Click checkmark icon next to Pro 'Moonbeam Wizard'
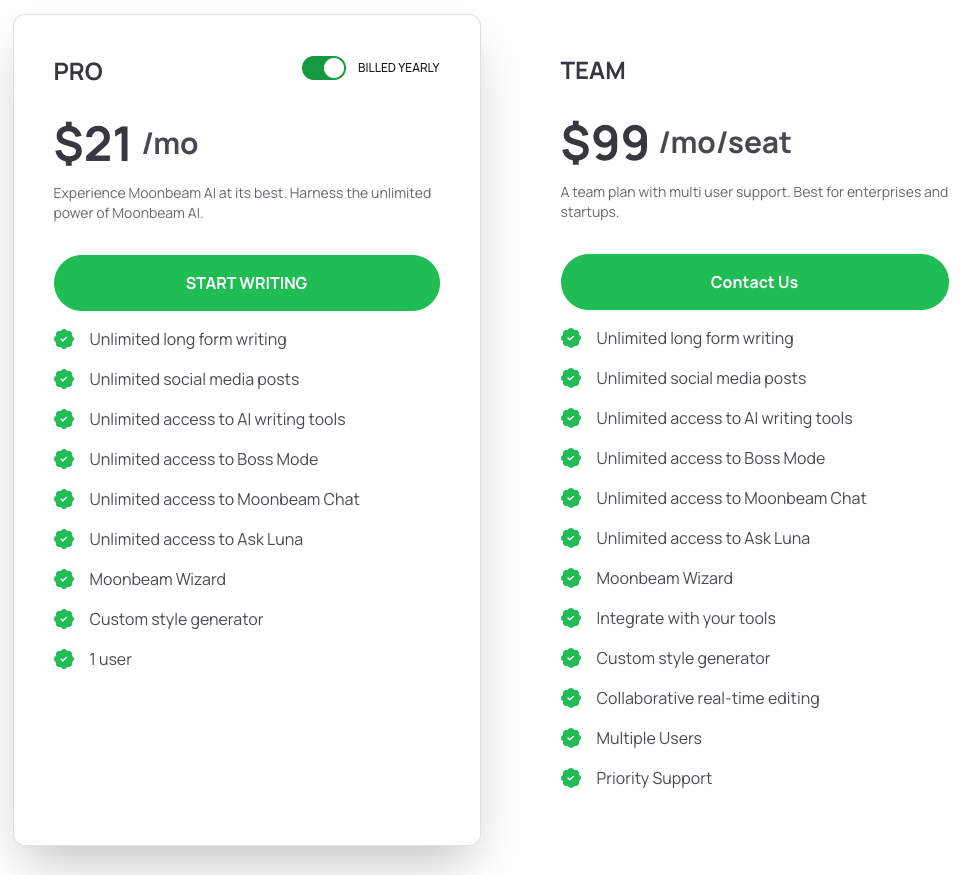 click(x=64, y=579)
